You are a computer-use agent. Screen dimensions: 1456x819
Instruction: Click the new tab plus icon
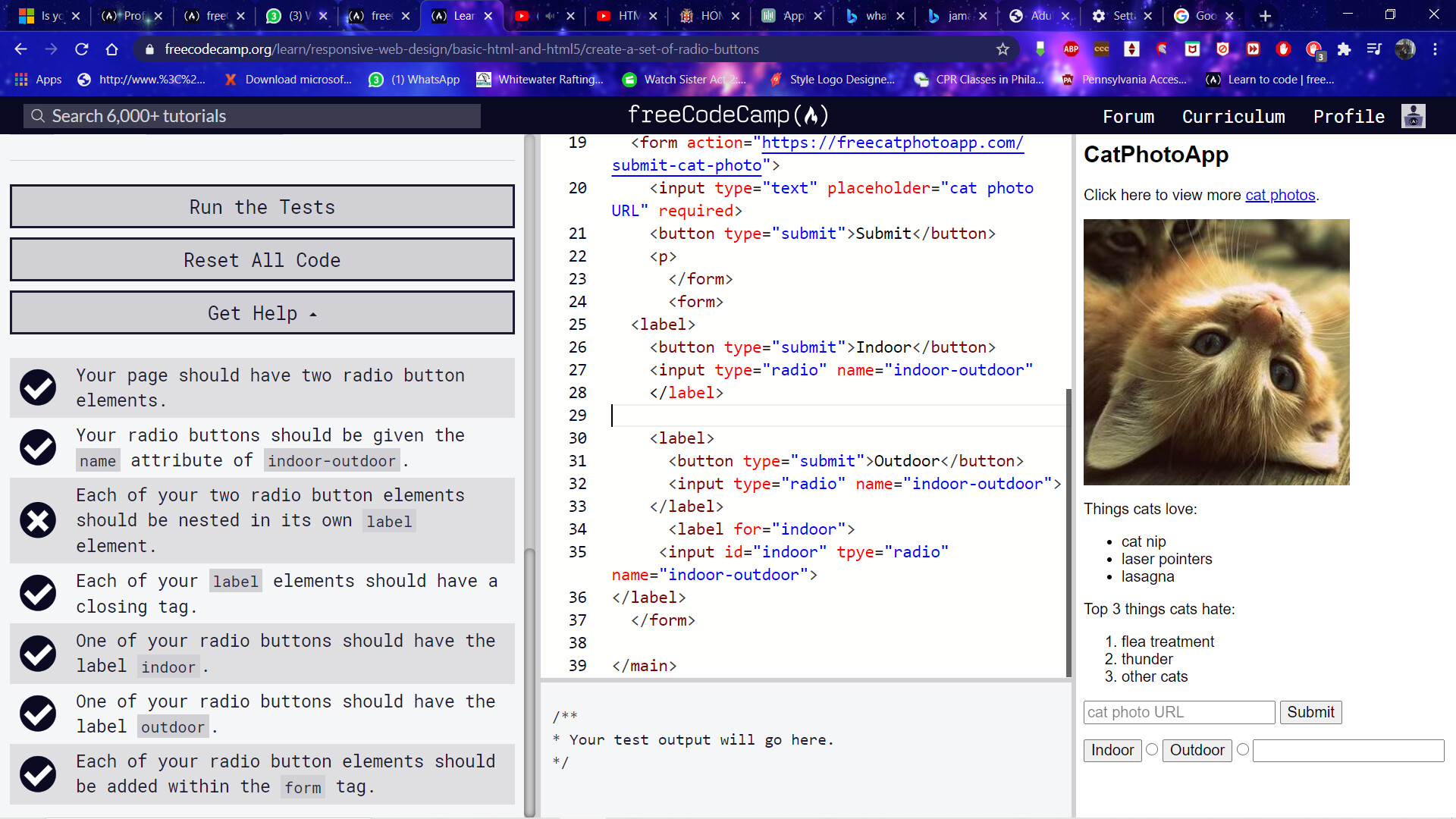point(1265,16)
